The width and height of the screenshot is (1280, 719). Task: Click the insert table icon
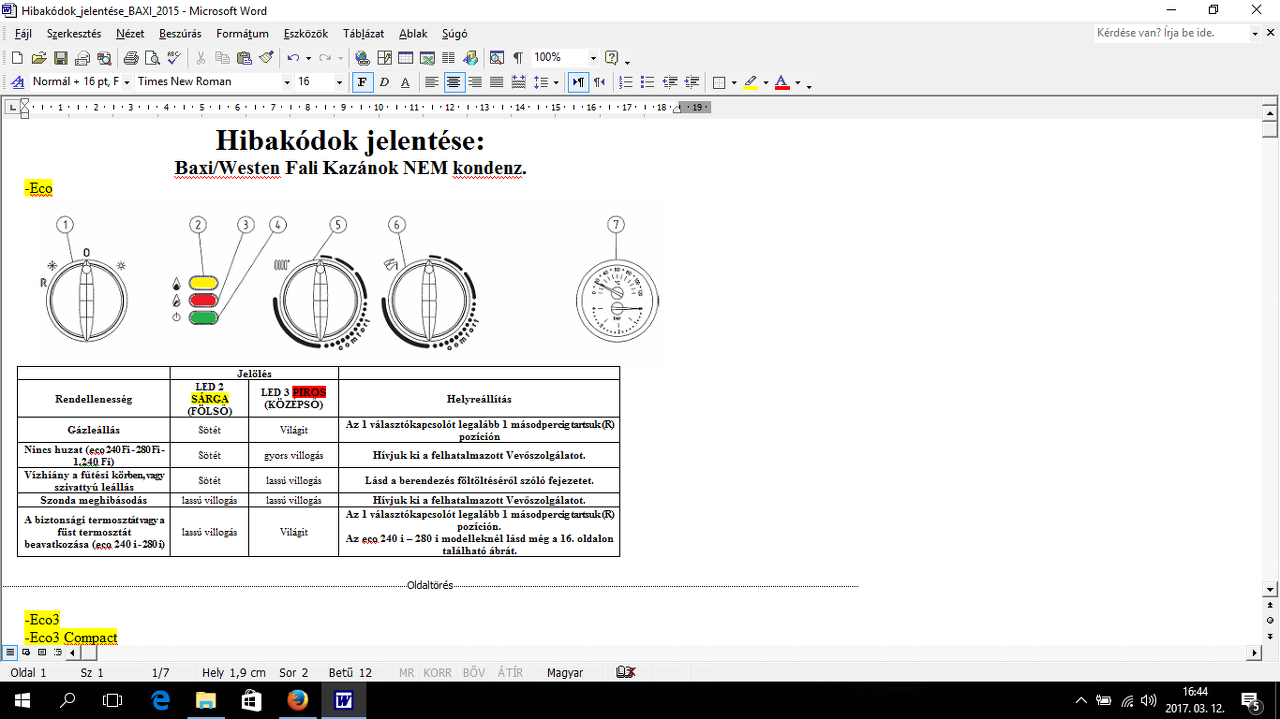tap(406, 58)
